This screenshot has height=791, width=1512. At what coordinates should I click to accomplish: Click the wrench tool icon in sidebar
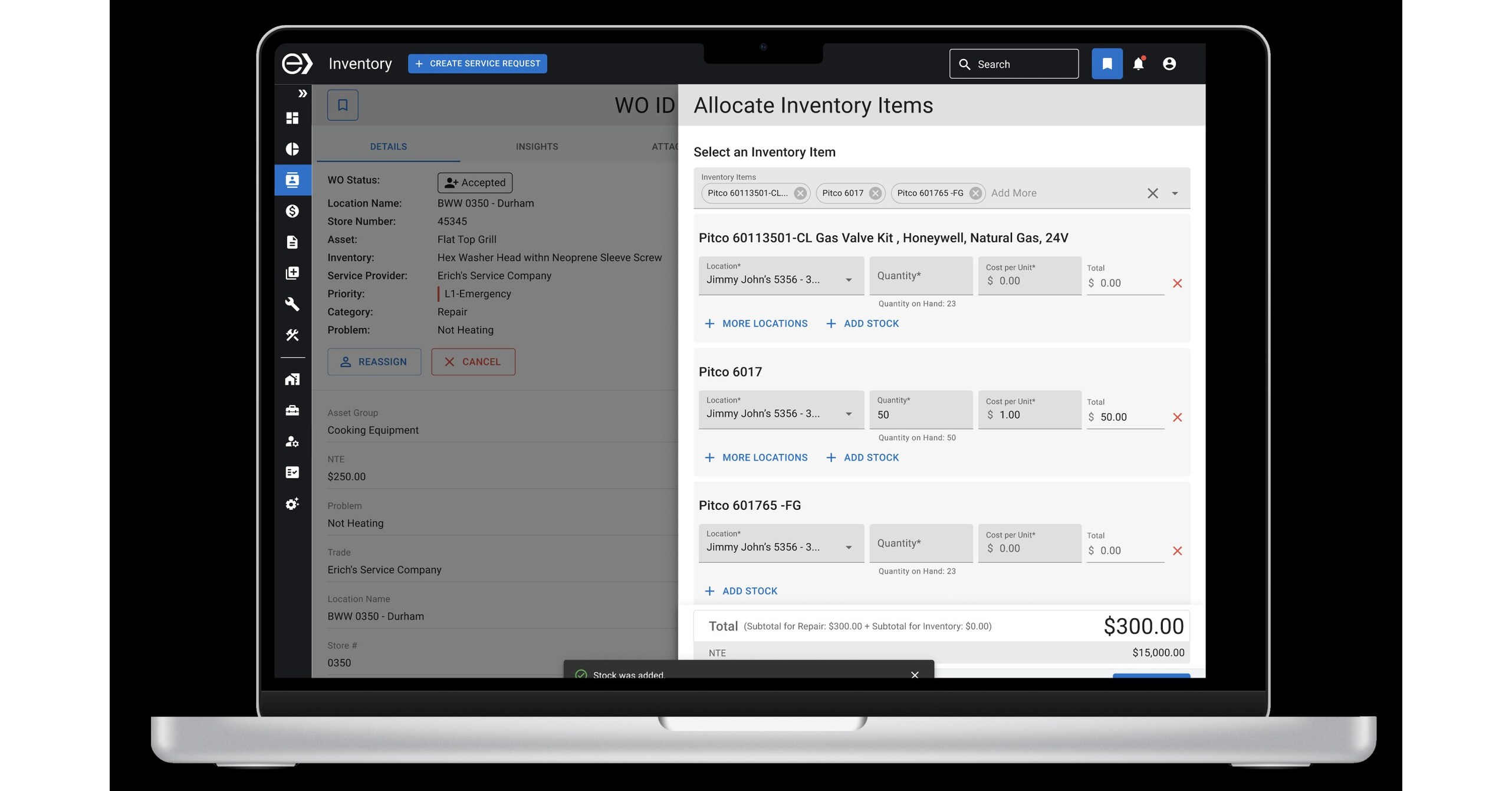pyautogui.click(x=293, y=304)
